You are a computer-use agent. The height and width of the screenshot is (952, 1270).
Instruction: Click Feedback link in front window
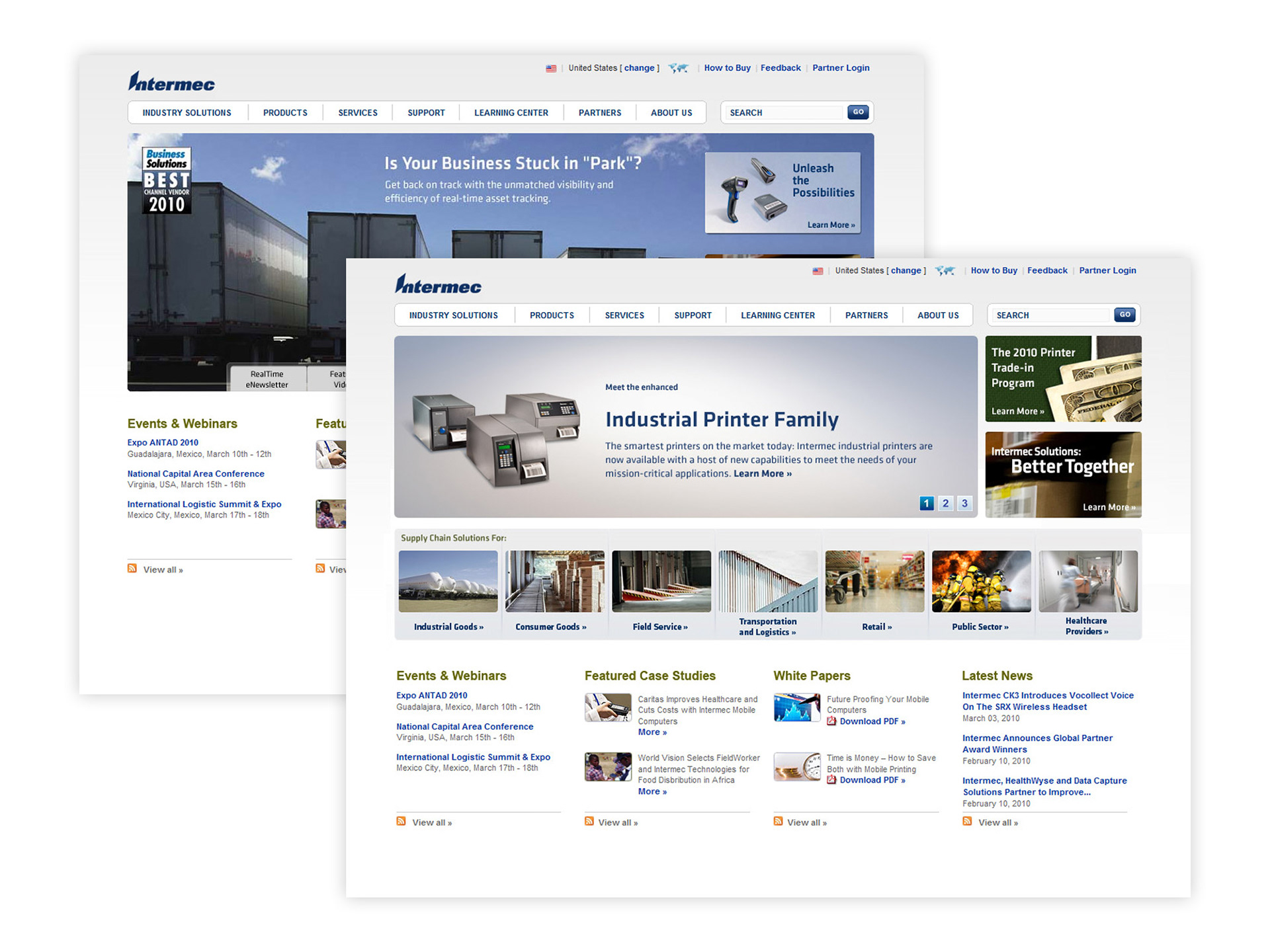point(1047,270)
